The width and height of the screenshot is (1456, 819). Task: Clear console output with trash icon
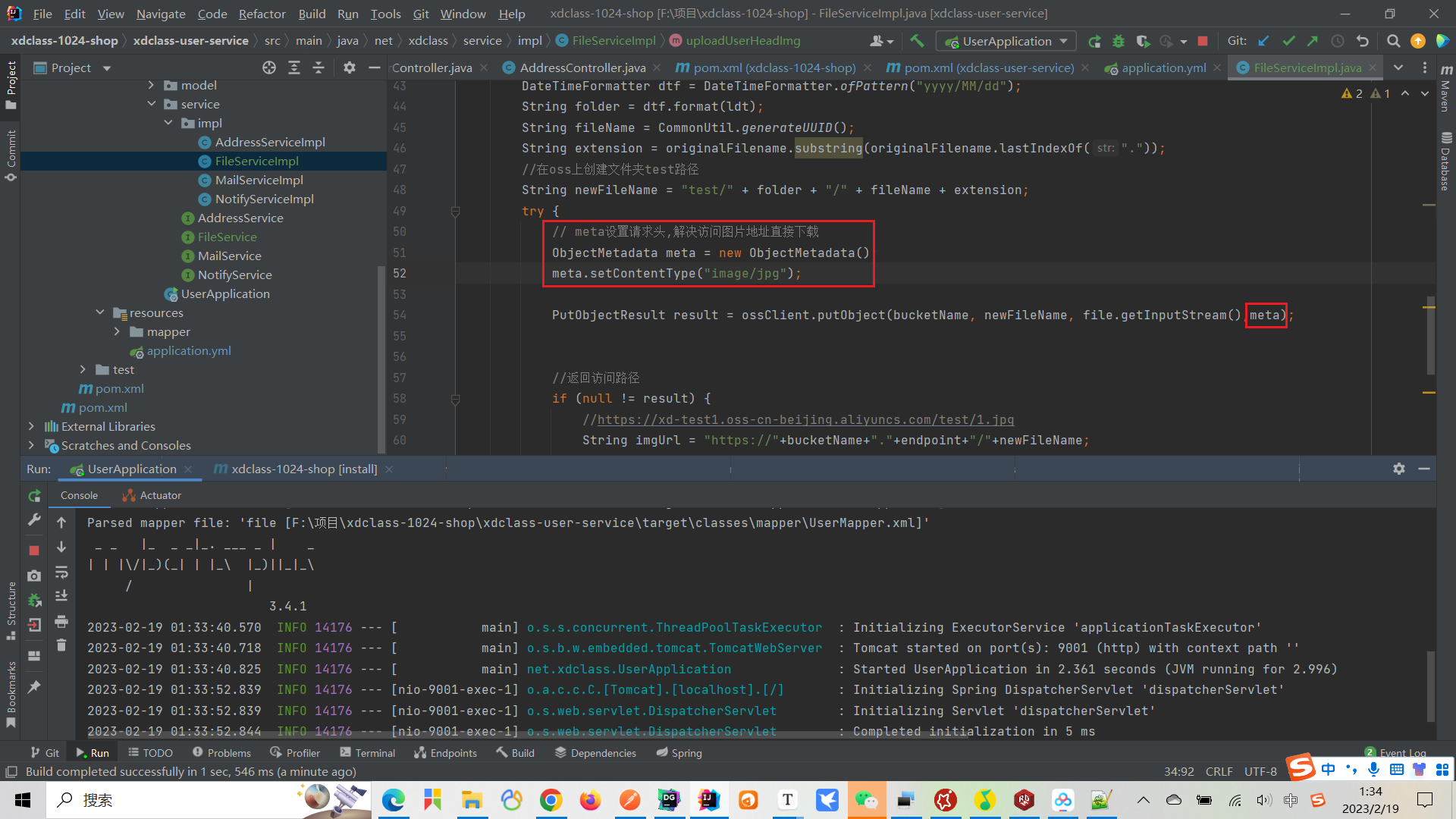(x=61, y=645)
